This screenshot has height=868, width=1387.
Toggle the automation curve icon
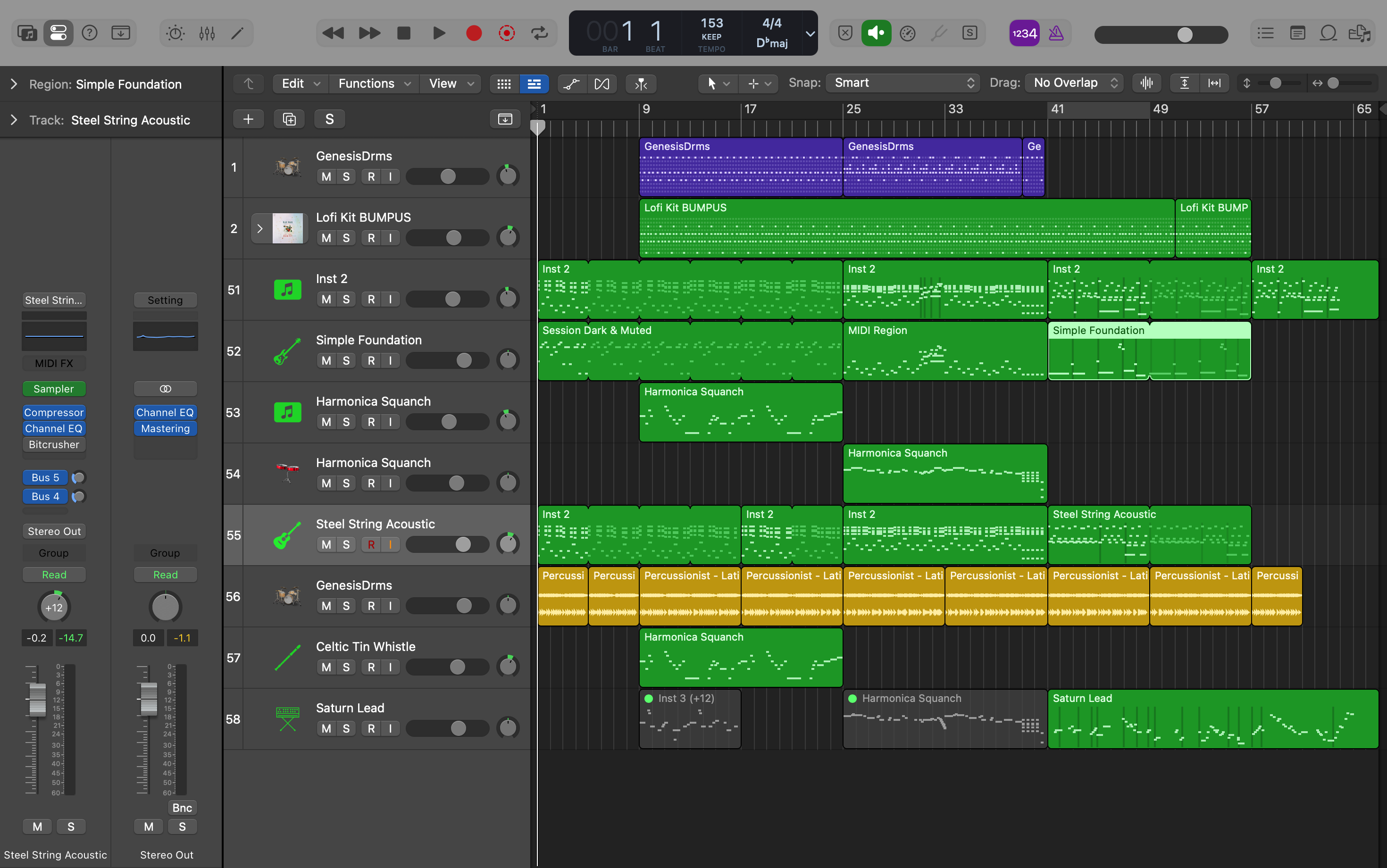[571, 84]
